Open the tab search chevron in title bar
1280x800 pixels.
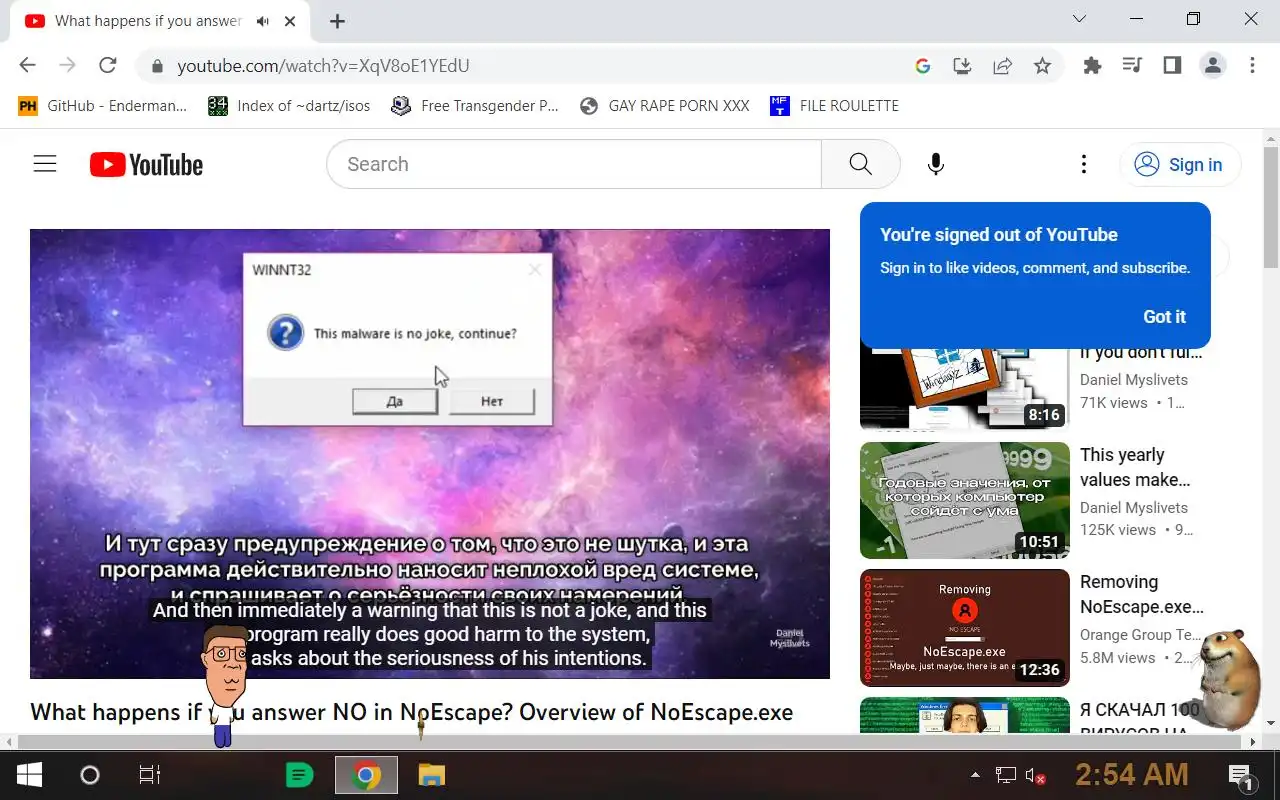[x=1079, y=19]
